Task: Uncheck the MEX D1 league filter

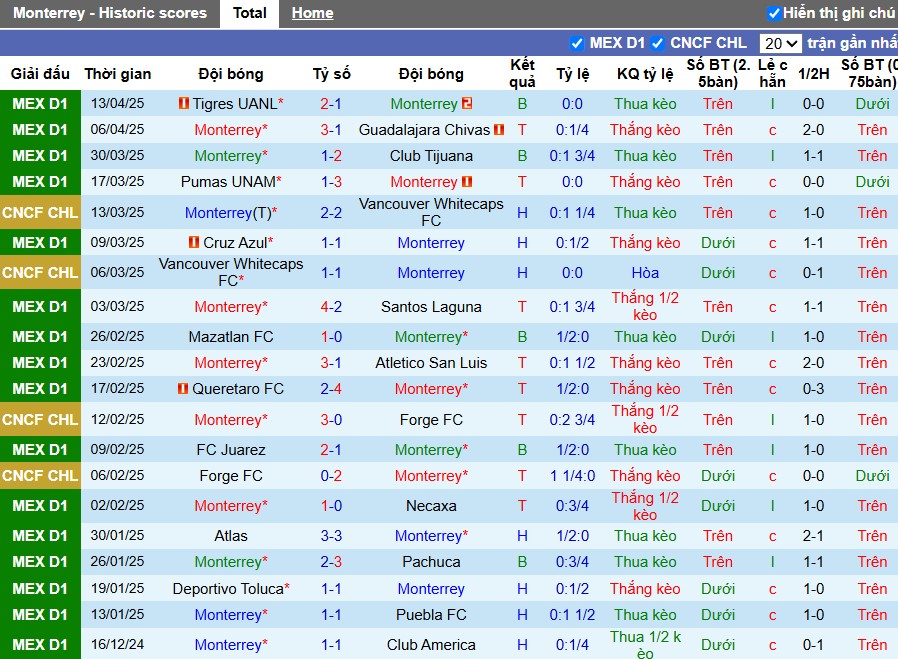Action: point(577,43)
